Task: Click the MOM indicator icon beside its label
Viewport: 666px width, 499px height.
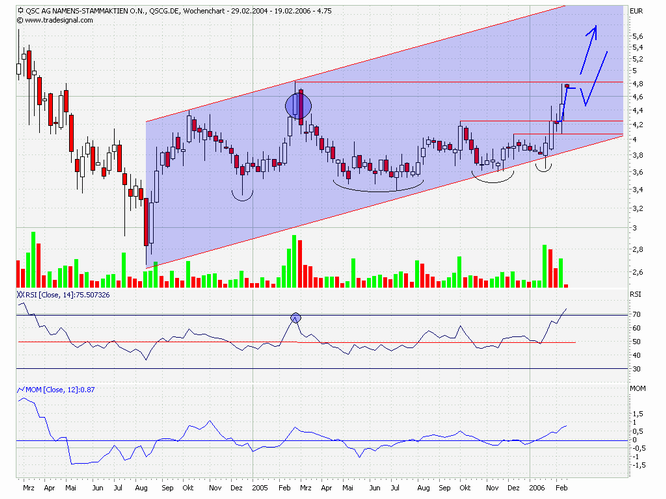Action: pos(21,389)
